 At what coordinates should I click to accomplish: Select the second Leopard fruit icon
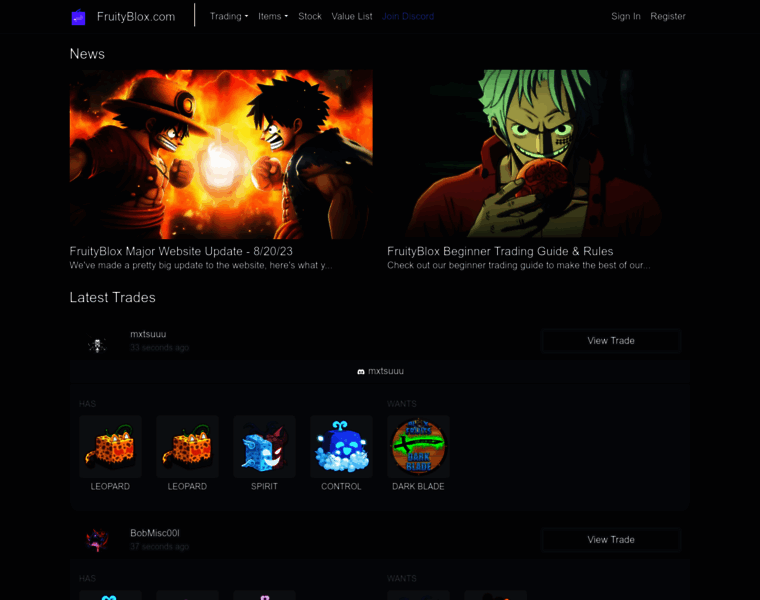[187, 446]
